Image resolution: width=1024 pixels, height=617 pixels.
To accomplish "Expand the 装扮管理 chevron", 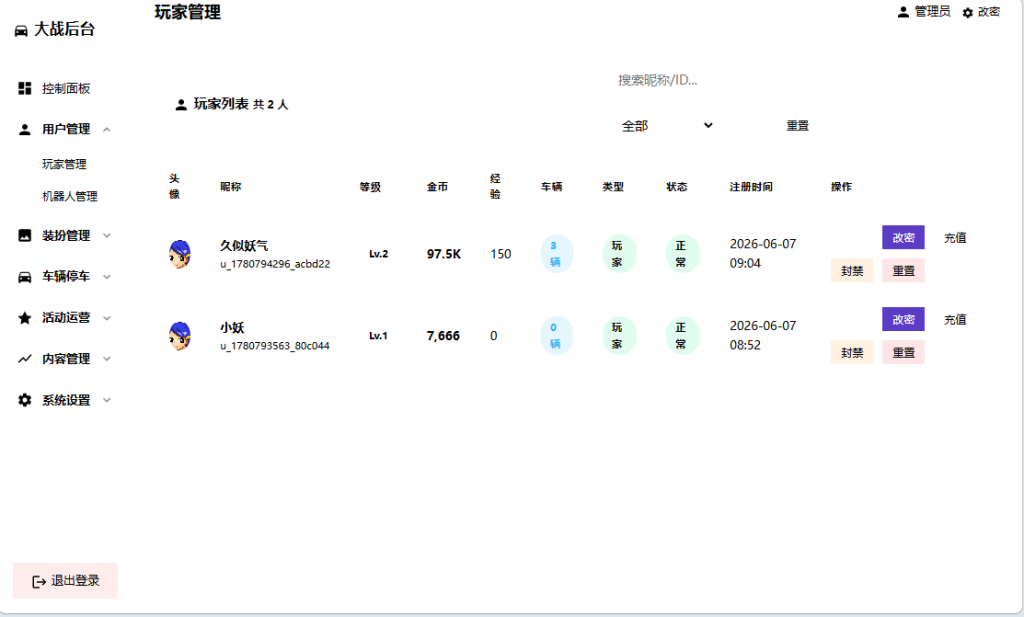I will click(107, 236).
